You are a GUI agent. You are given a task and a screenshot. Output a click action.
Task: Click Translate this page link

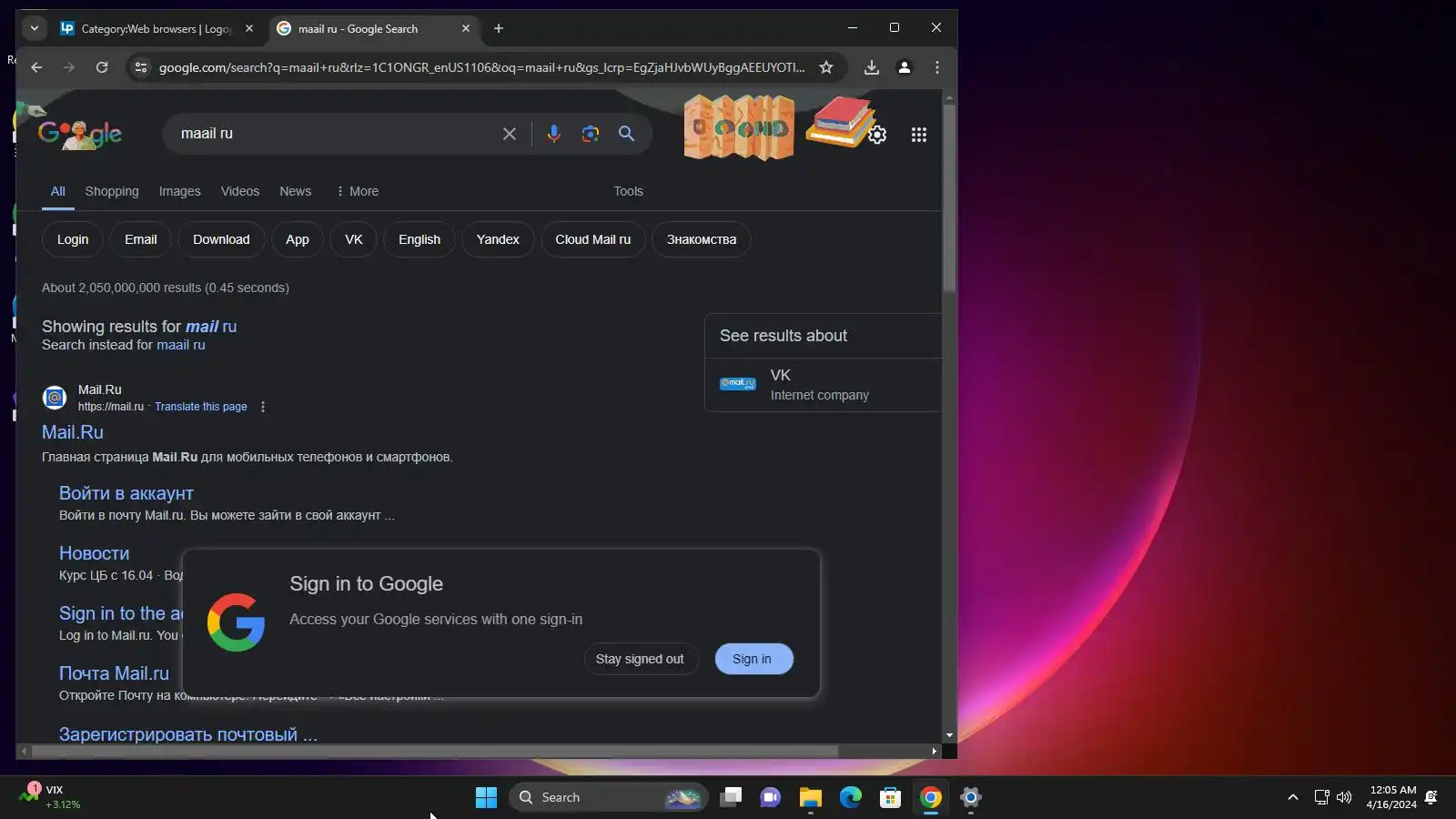[x=201, y=407]
